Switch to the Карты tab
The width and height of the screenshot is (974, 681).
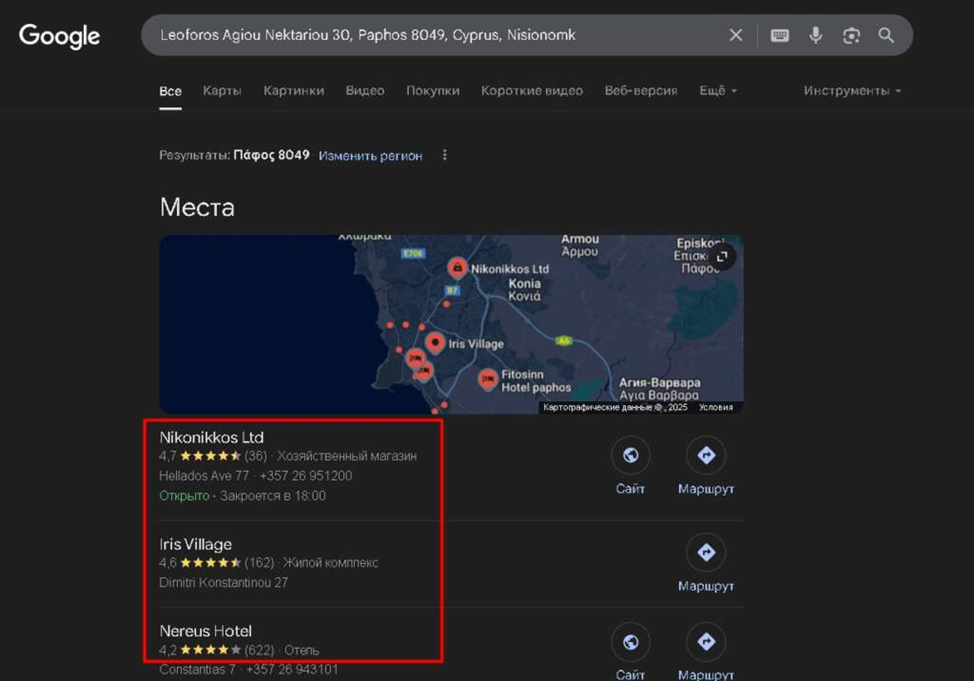click(x=222, y=91)
